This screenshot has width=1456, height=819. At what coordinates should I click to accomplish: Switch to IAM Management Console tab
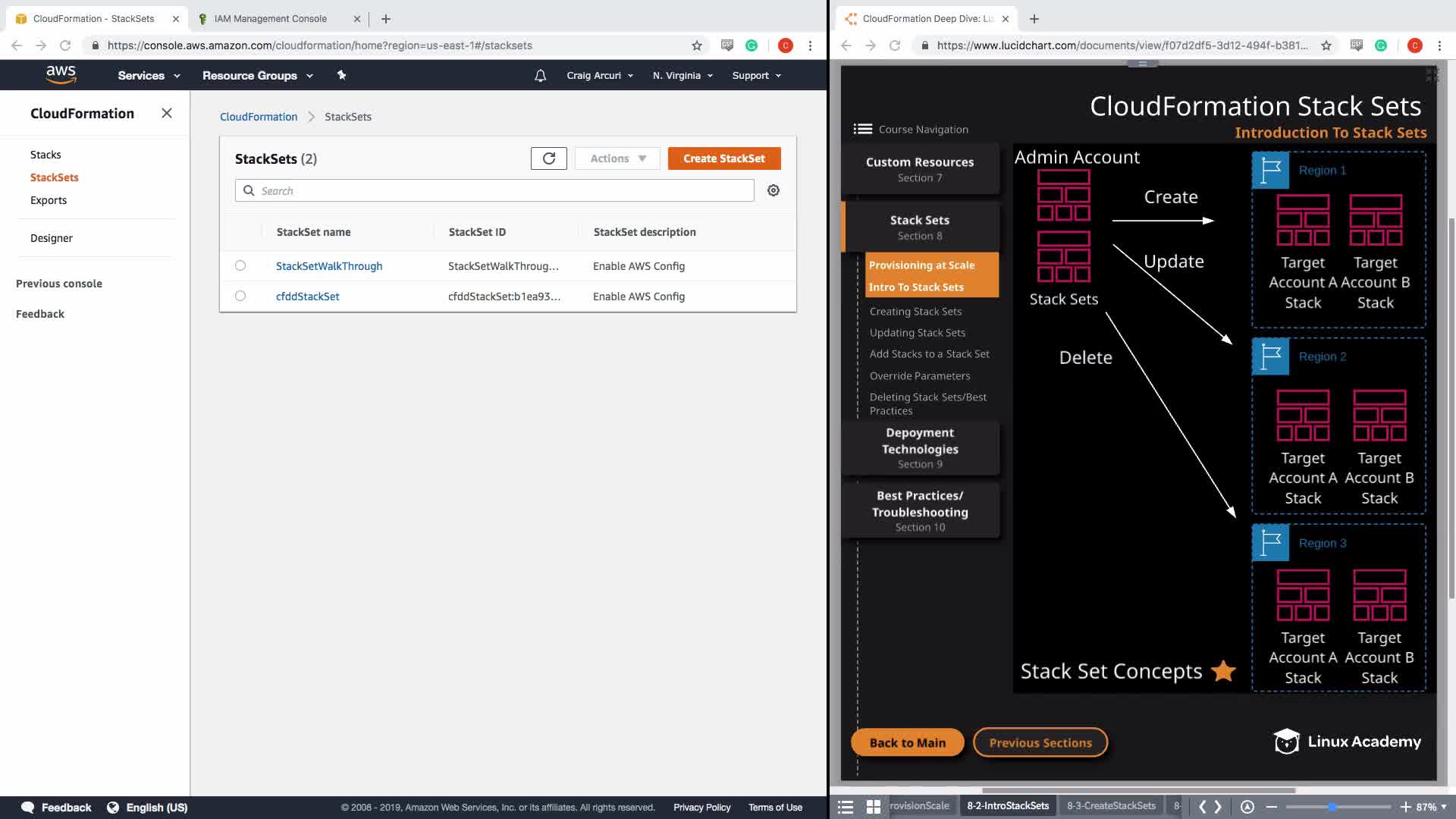271,19
